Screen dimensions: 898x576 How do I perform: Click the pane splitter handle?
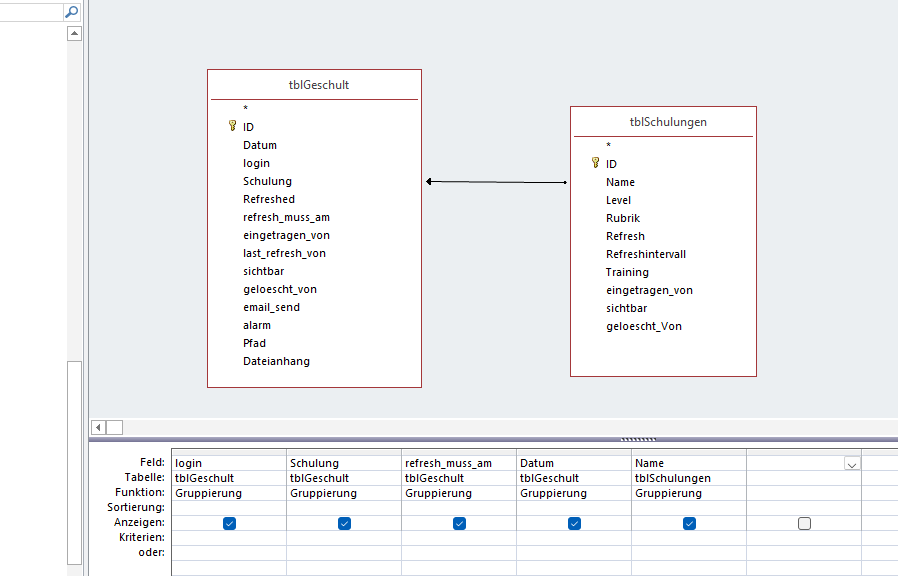point(638,440)
